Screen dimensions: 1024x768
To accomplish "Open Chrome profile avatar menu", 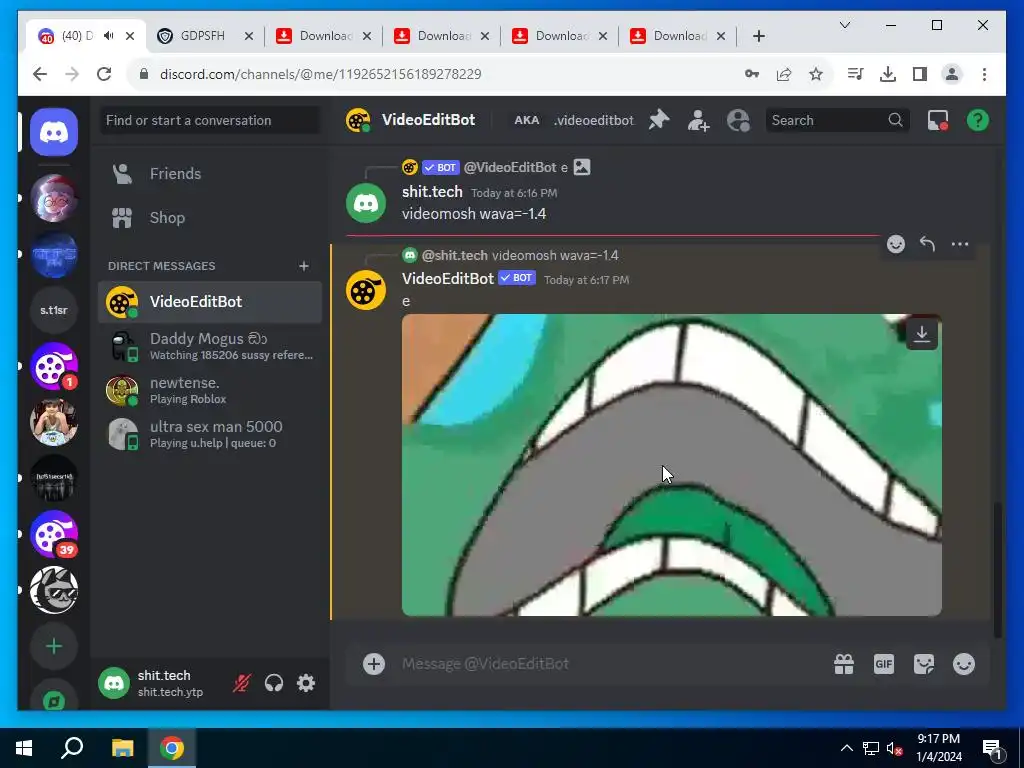I will point(952,74).
